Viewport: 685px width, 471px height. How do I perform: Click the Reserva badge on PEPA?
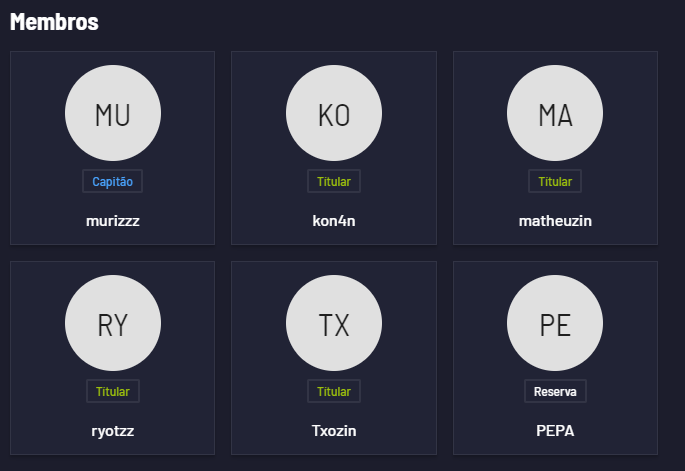pos(555,391)
